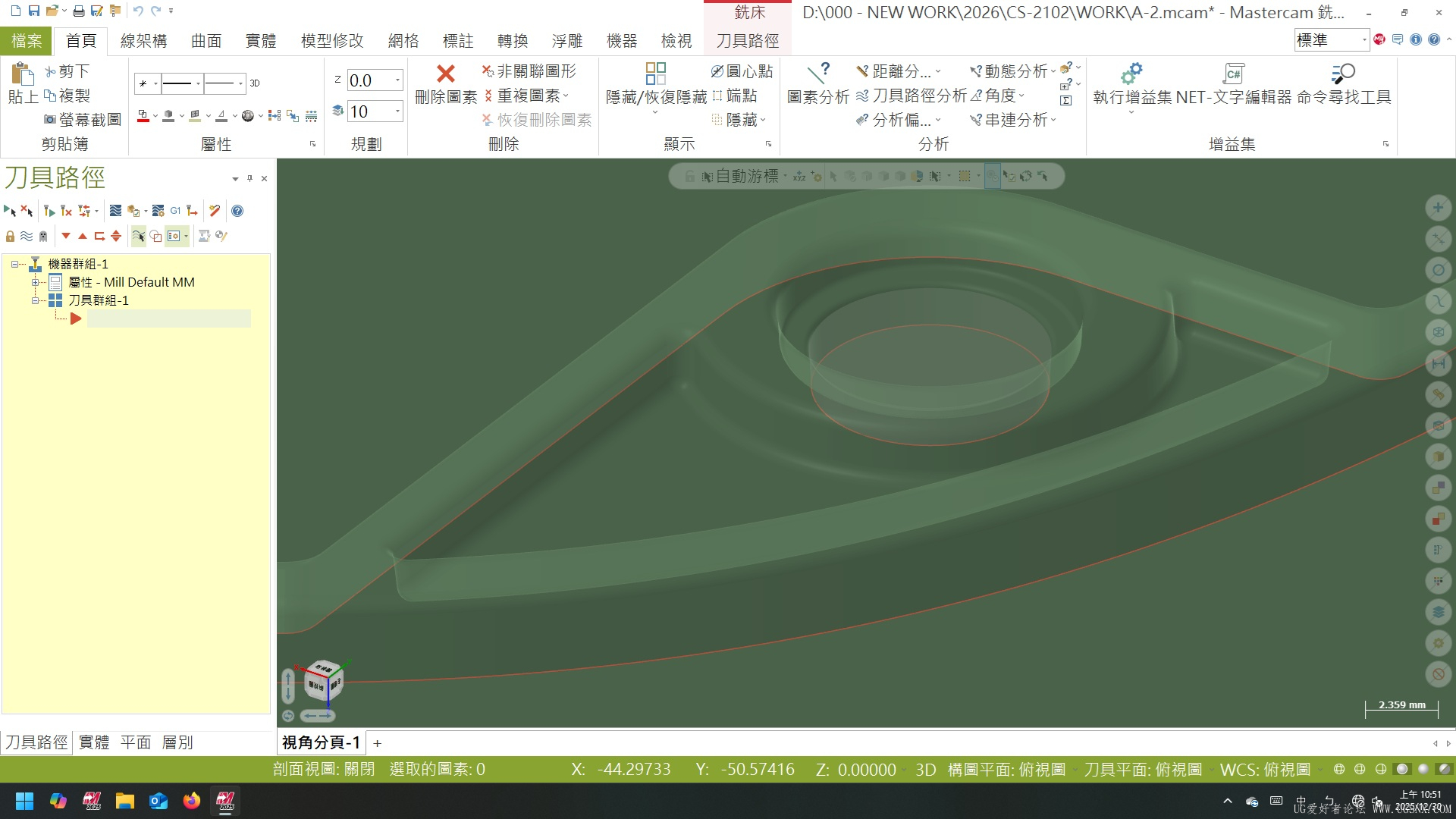Click the backplot selected operations icon
This screenshot has width=1456, height=819.
coord(115,211)
